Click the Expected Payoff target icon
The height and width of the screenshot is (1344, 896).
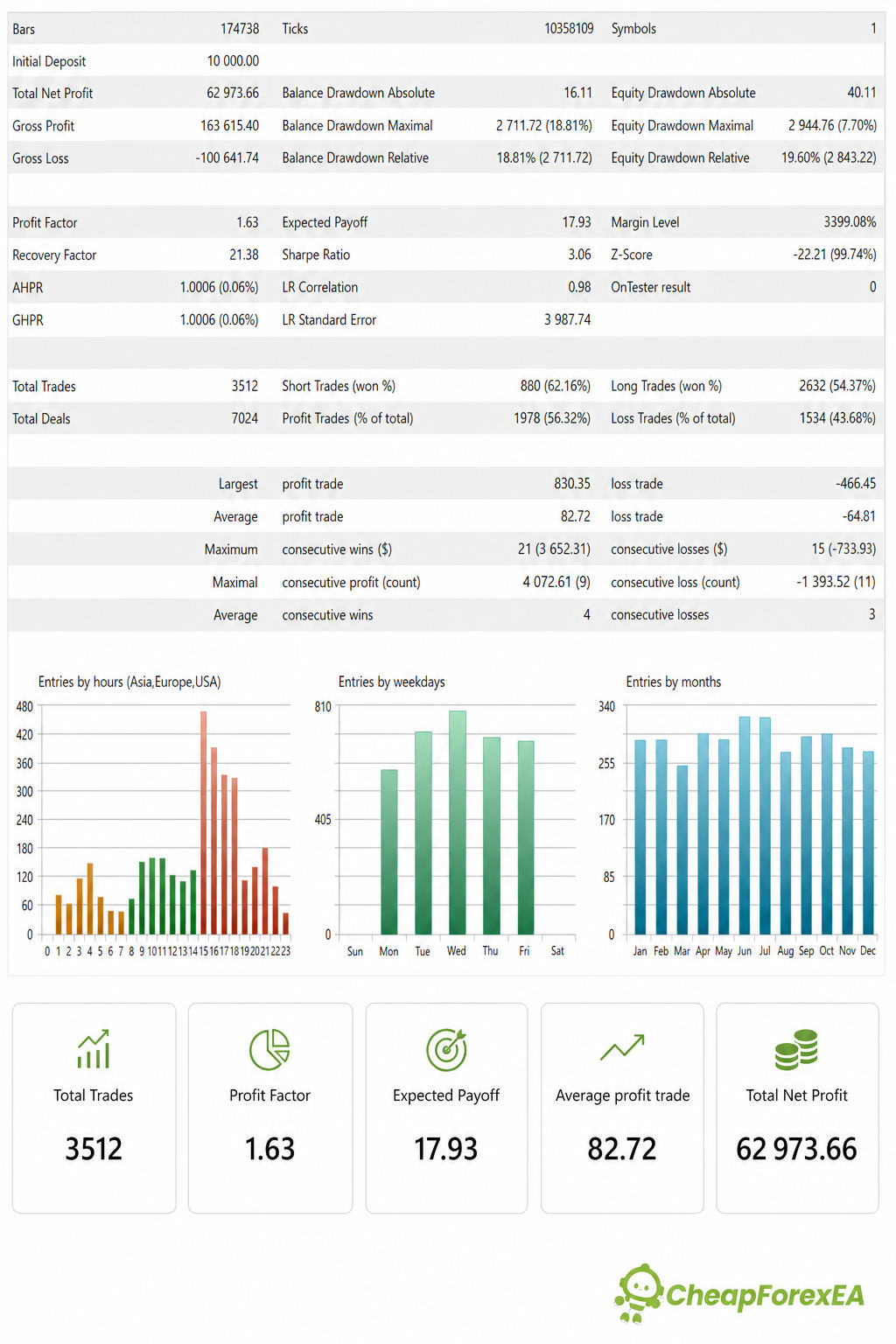(x=446, y=1049)
